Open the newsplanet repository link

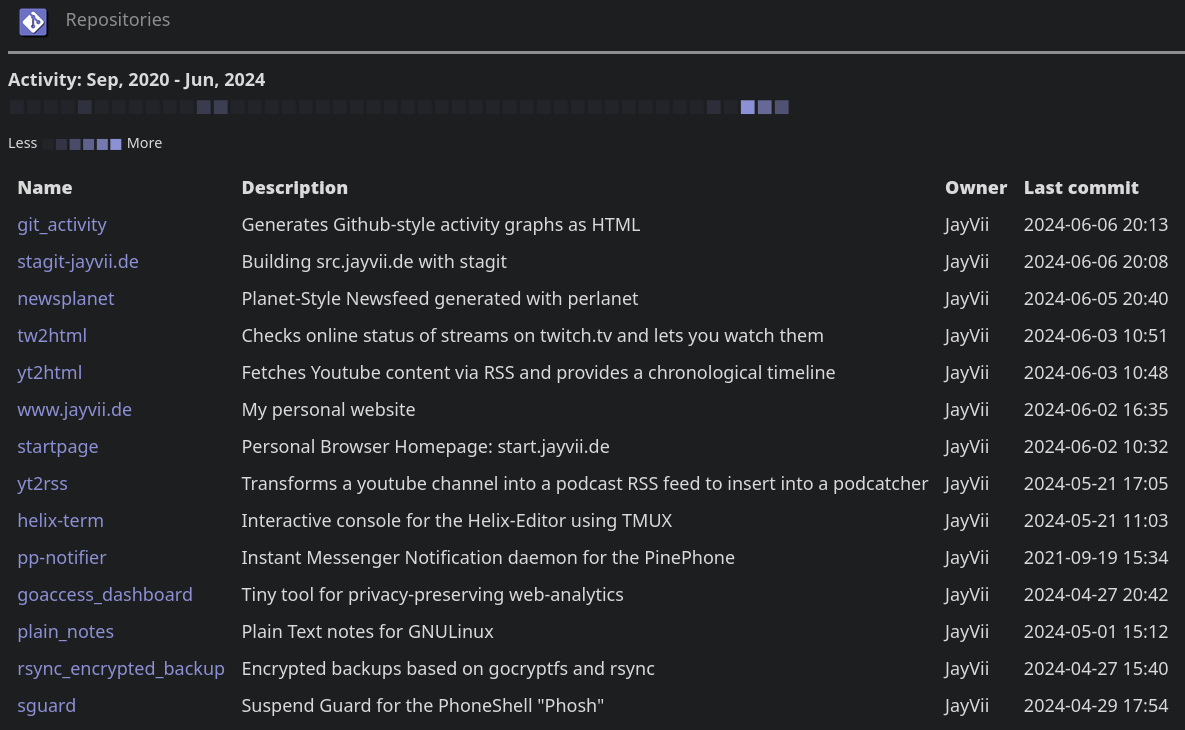[66, 298]
